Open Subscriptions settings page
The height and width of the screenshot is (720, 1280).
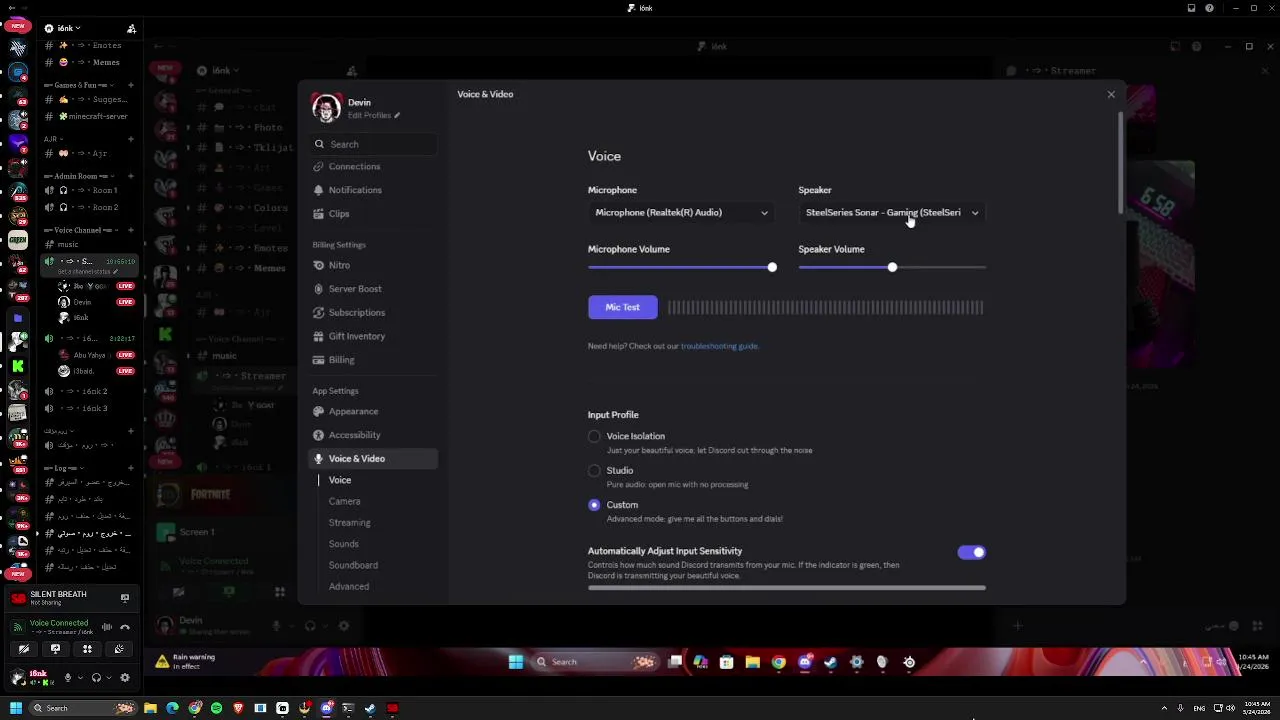point(373,312)
